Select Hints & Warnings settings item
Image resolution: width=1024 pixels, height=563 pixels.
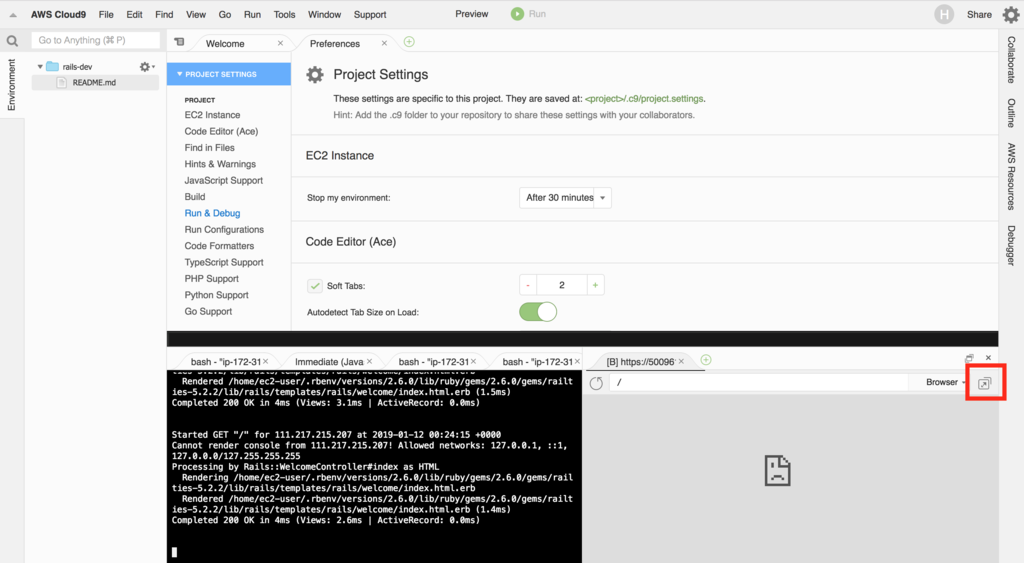pos(220,164)
